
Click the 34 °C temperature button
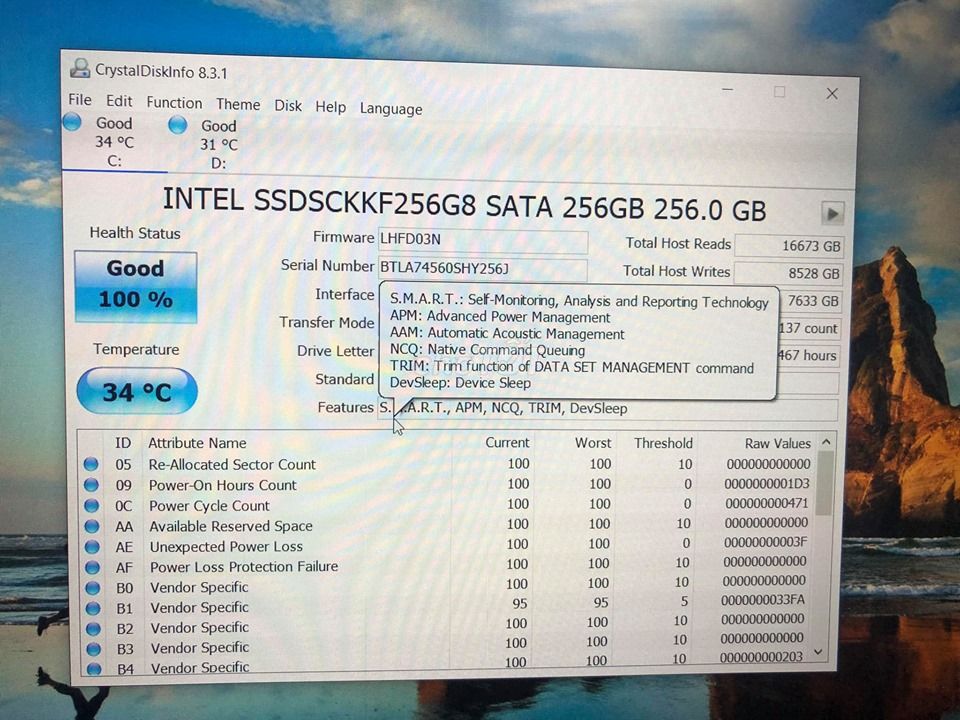click(x=137, y=391)
